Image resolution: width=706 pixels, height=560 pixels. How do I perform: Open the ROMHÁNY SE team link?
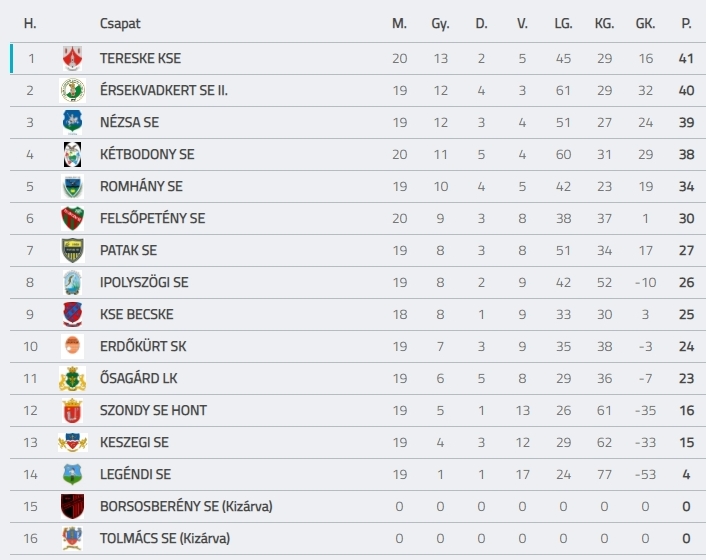pos(141,186)
